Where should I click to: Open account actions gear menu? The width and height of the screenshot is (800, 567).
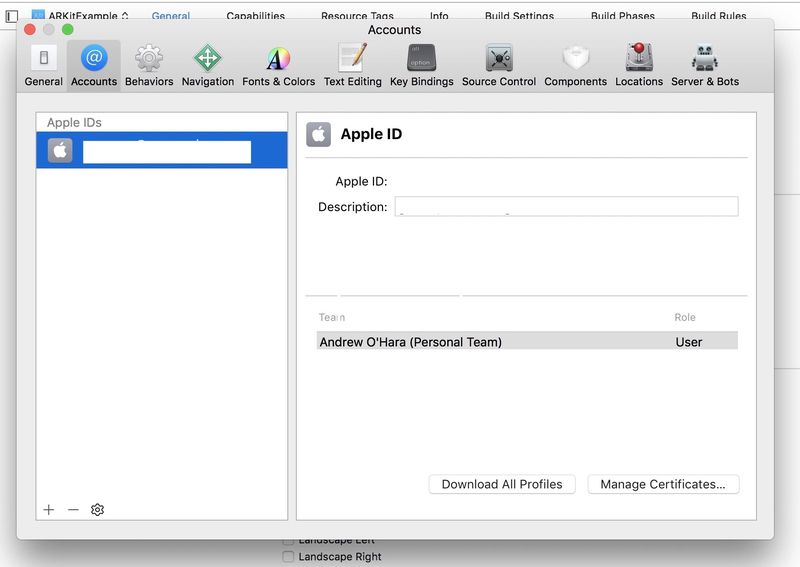pyautogui.click(x=97, y=509)
